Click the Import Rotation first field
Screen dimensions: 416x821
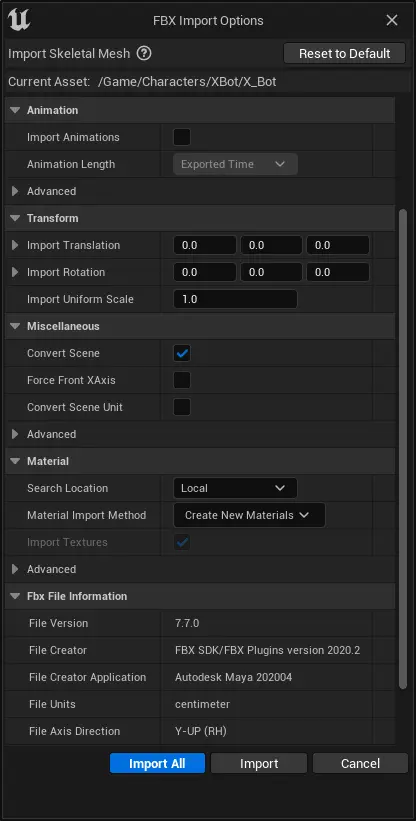pos(205,272)
